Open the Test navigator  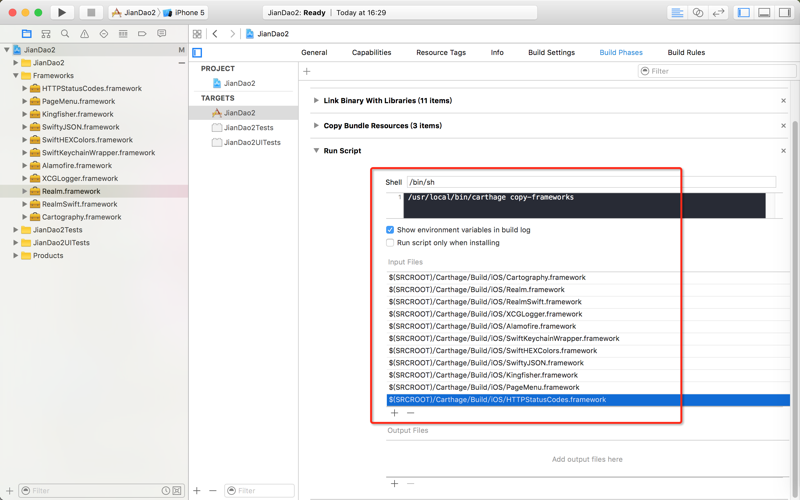[x=104, y=34]
